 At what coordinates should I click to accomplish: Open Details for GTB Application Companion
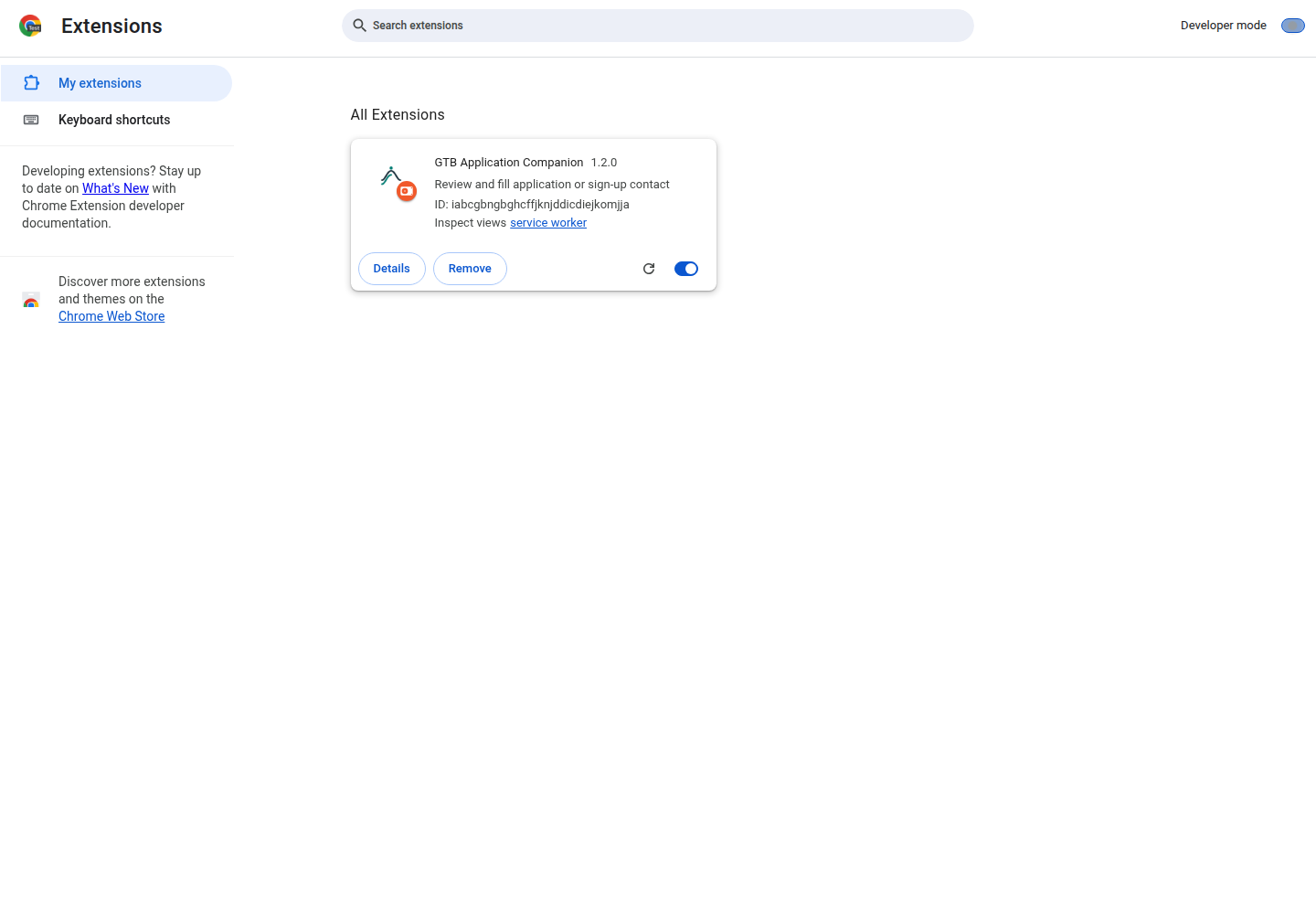392,269
